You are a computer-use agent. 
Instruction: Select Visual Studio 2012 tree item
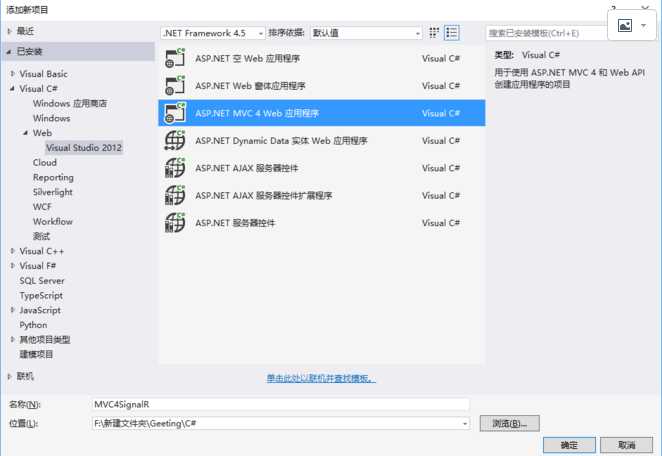(84, 148)
